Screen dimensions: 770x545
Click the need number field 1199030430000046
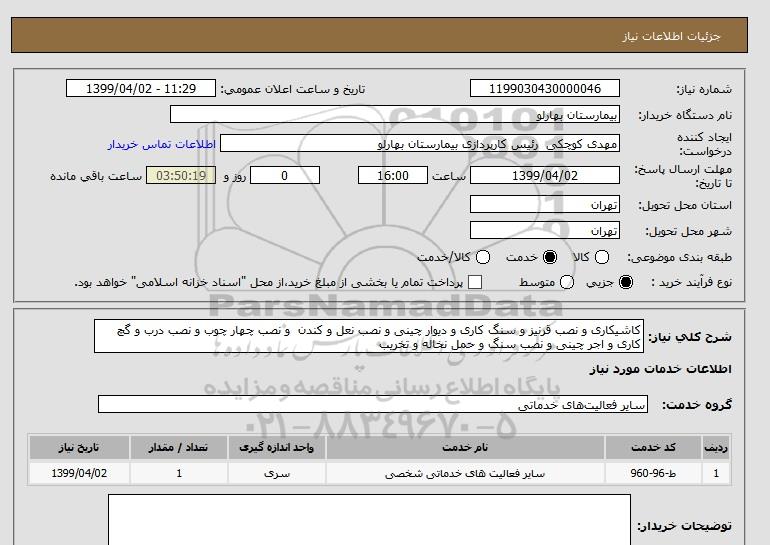(x=545, y=88)
